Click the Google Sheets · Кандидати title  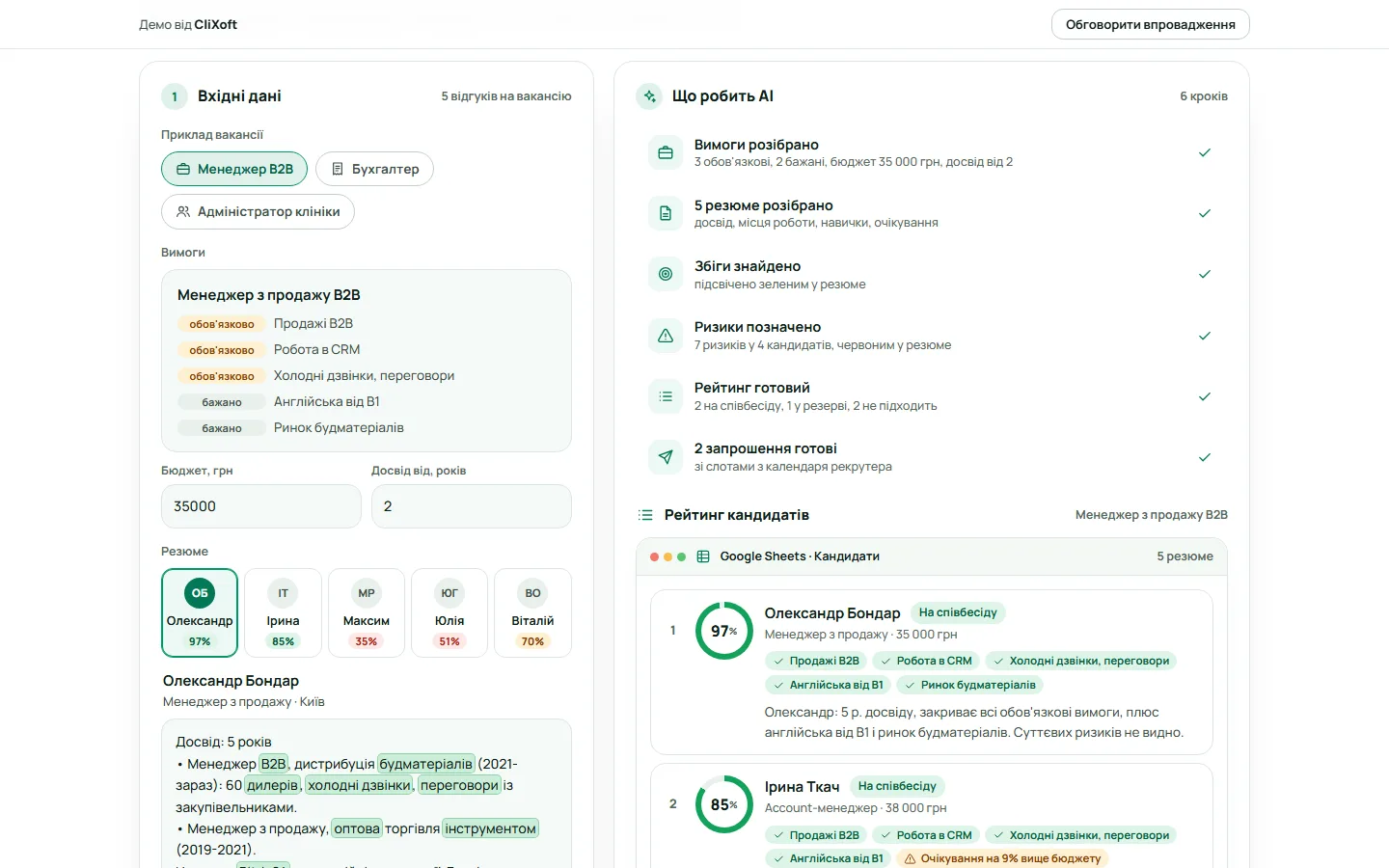(800, 556)
